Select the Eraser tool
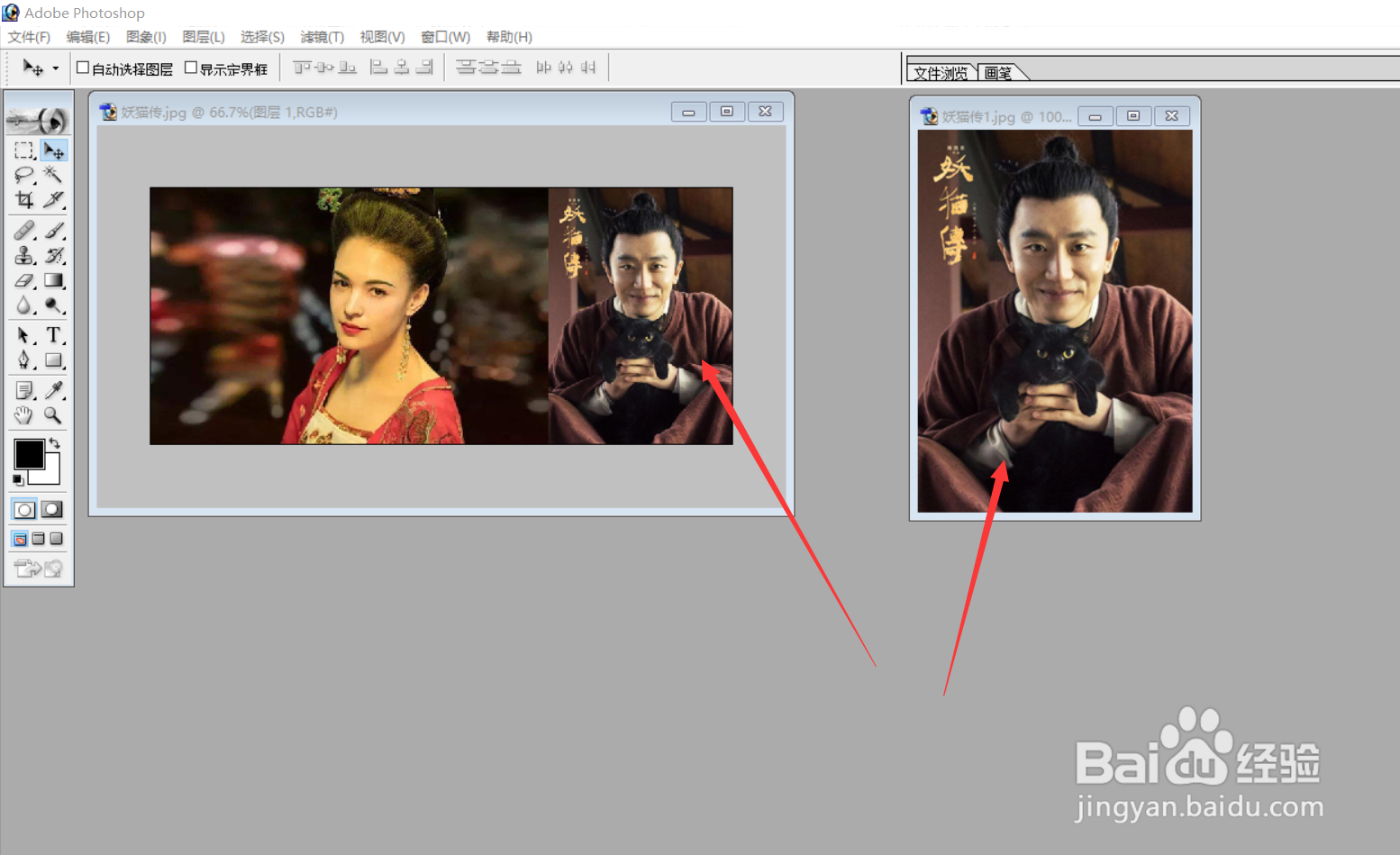The height and width of the screenshot is (855, 1400). (x=24, y=281)
